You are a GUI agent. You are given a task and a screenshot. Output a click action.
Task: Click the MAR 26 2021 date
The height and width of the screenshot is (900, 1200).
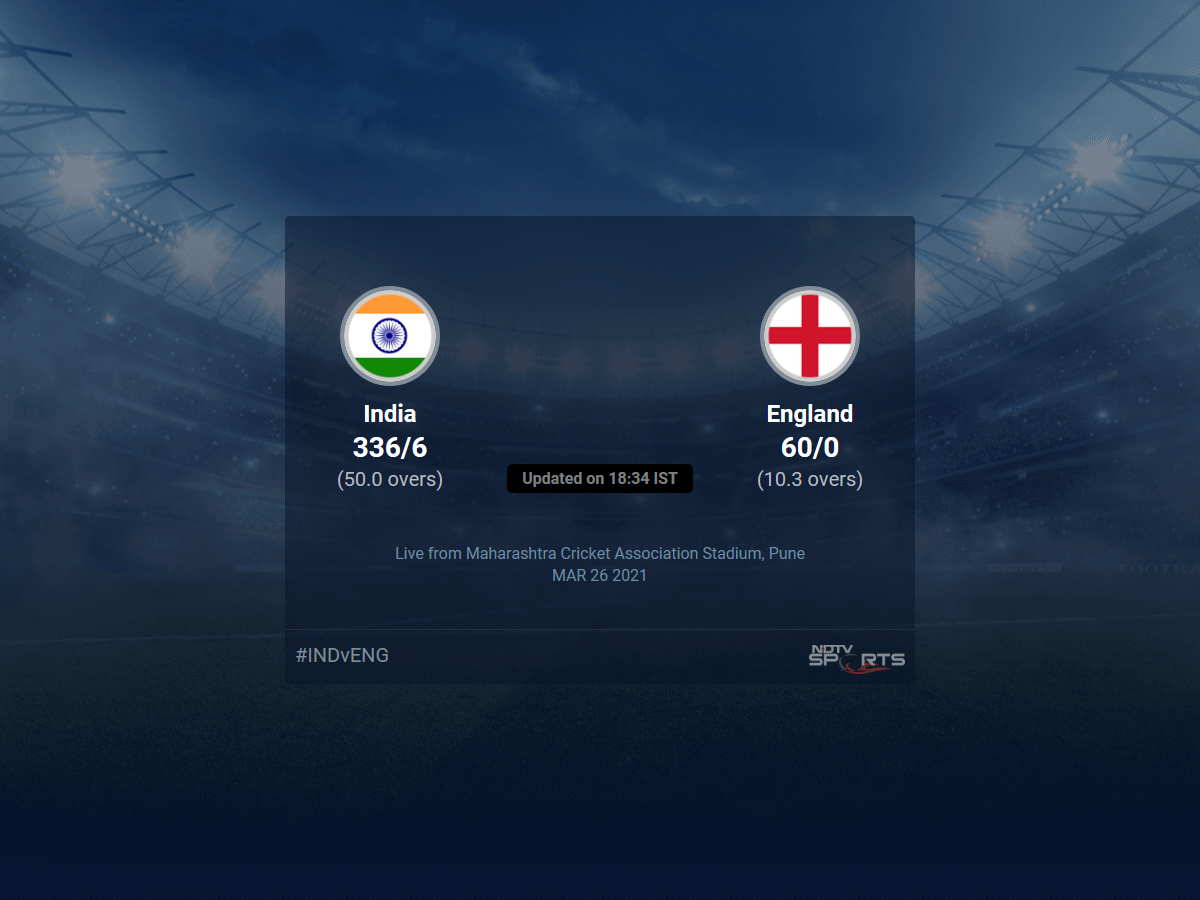600,575
